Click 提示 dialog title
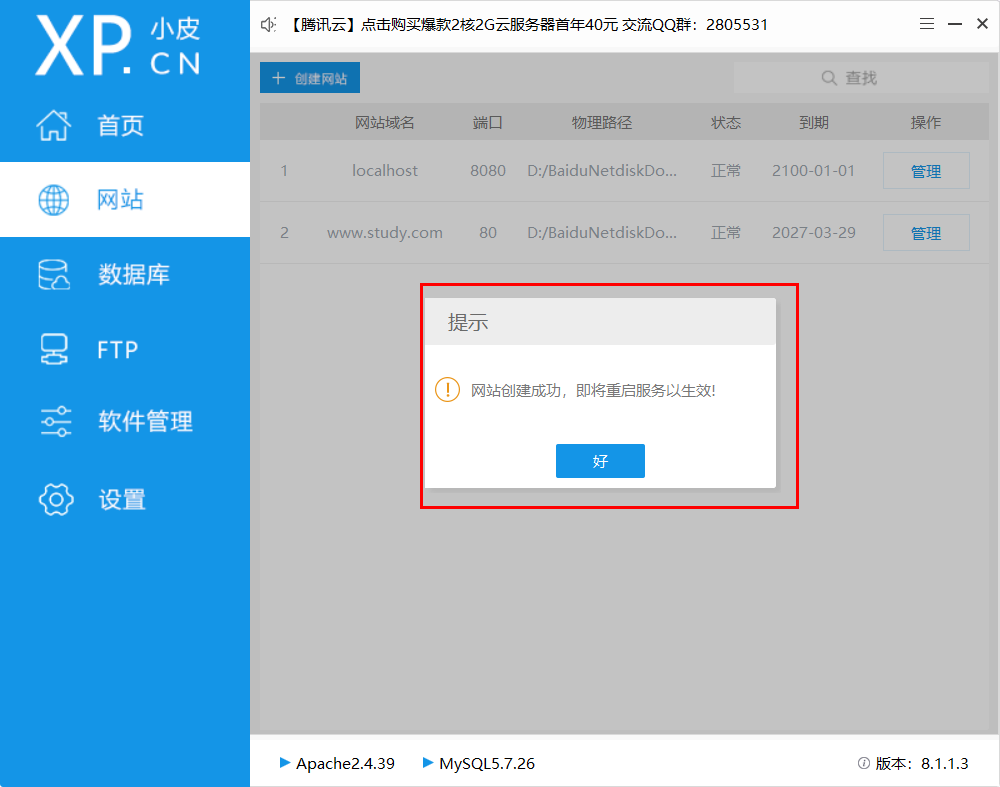Viewport: 1000px width, 787px height. (468, 322)
